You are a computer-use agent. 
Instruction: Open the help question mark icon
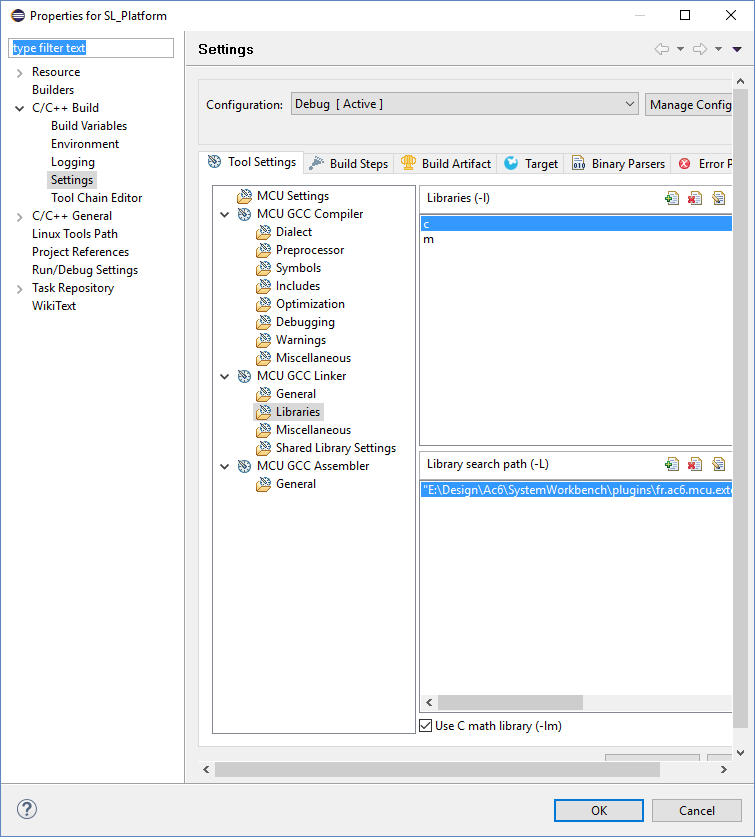(x=27, y=810)
